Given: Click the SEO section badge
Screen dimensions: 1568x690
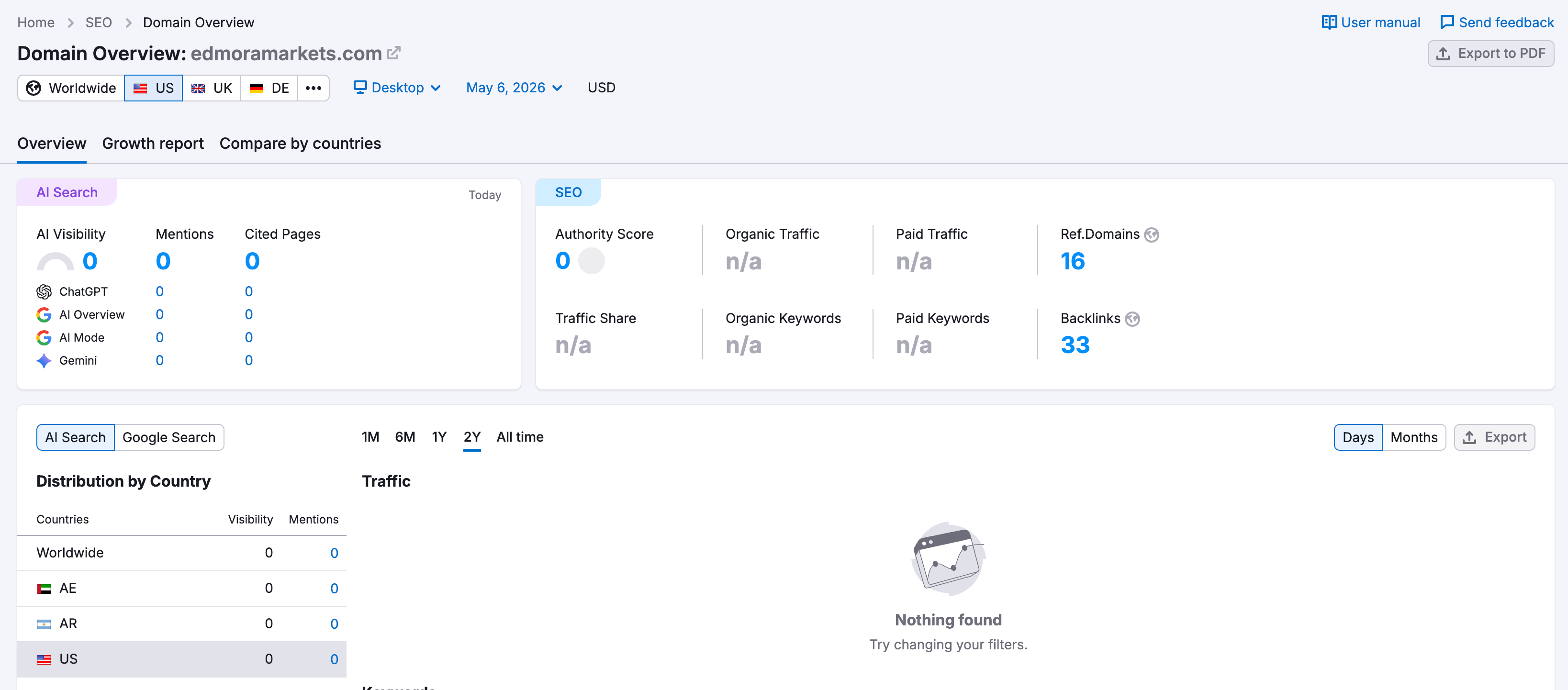Looking at the screenshot, I should click(x=568, y=192).
